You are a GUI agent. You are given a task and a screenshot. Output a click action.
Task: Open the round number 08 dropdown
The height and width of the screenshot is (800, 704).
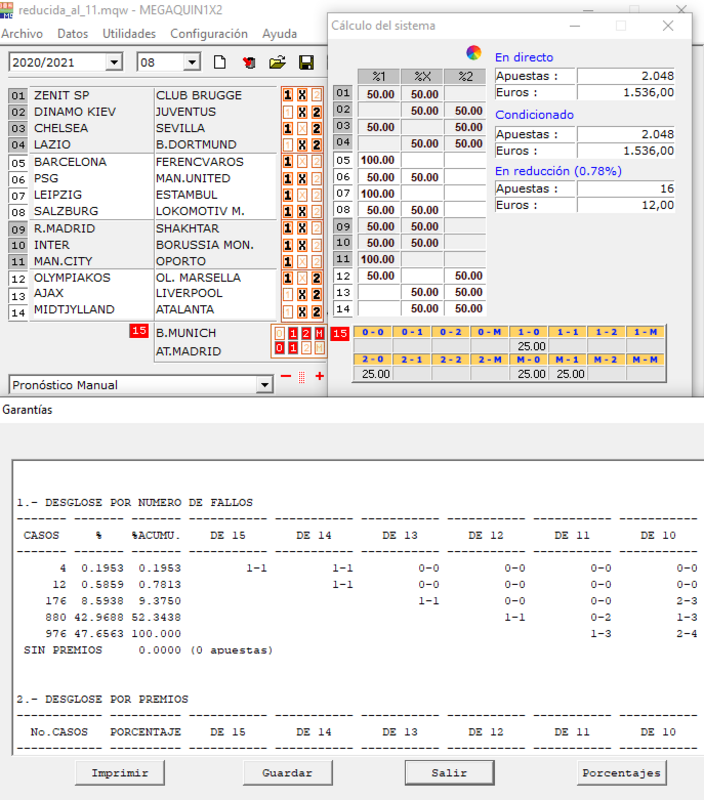(192, 62)
